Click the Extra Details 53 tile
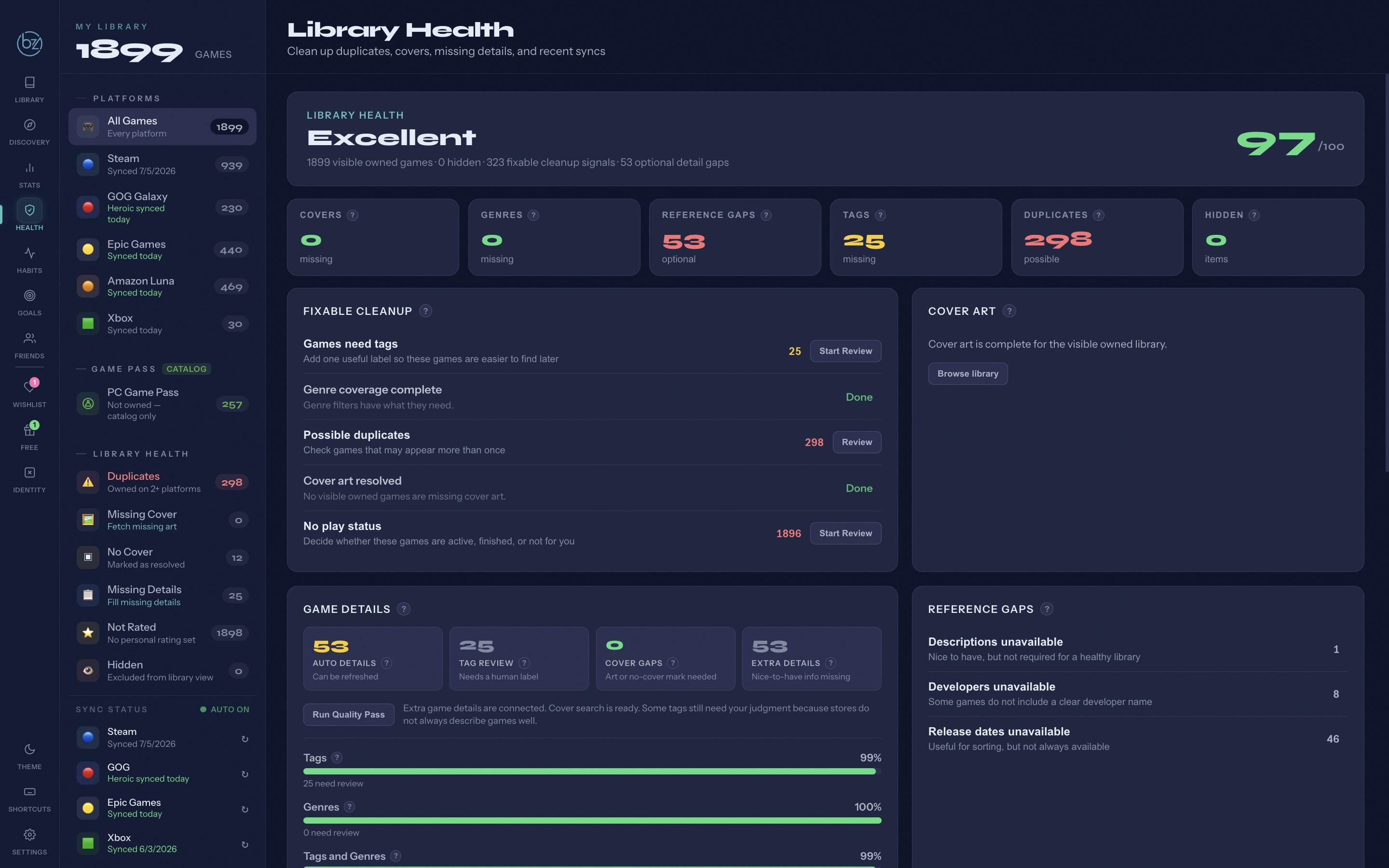 [x=812, y=658]
